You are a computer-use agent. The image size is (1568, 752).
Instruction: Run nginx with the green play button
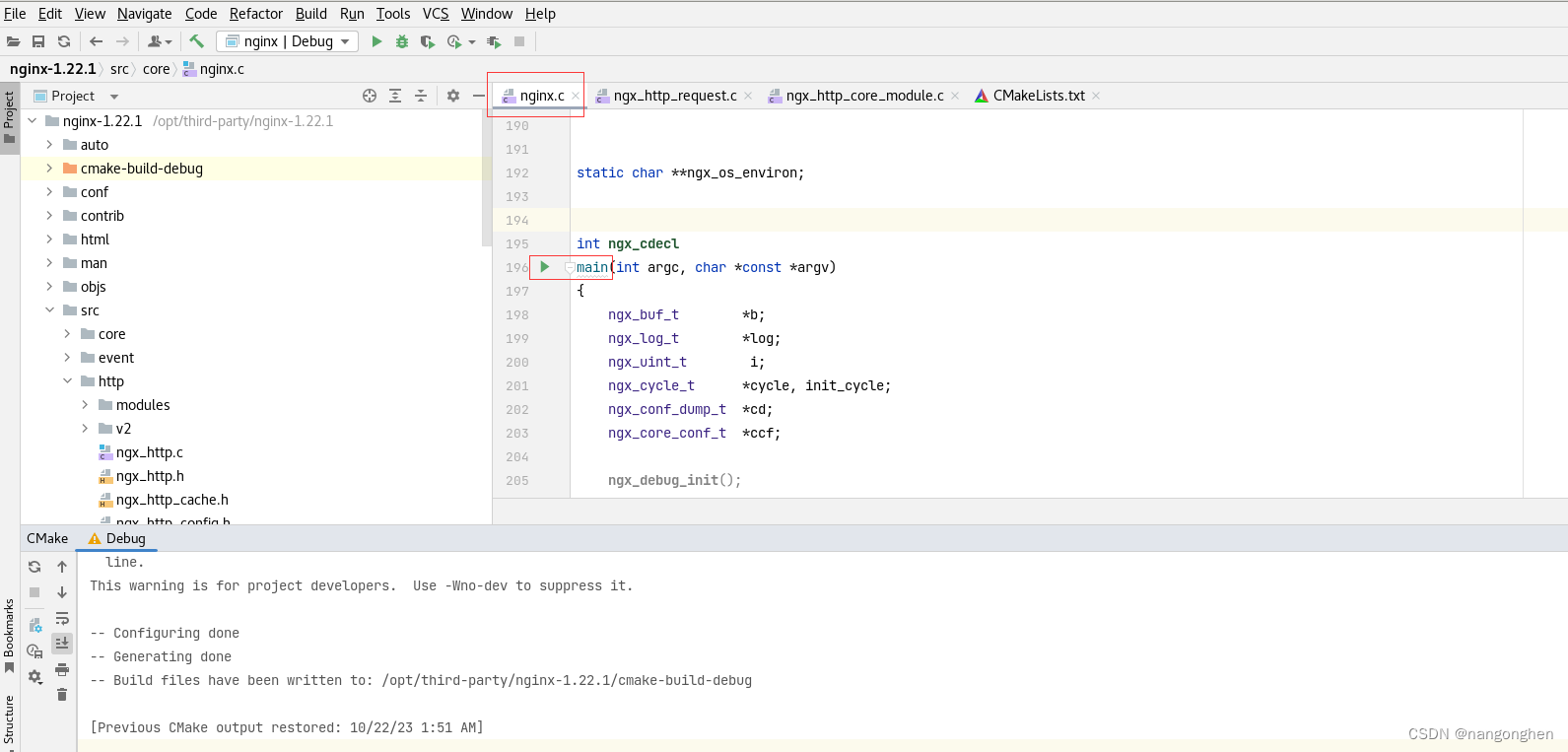[x=376, y=41]
